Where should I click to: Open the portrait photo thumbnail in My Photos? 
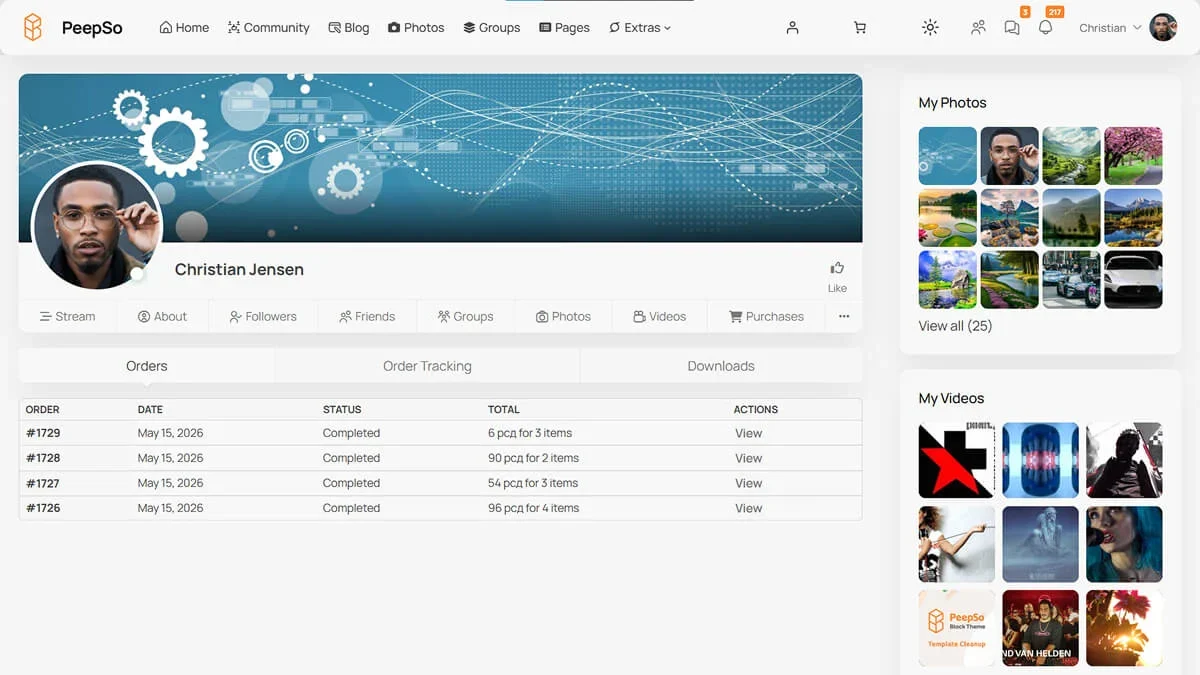tap(1010, 156)
